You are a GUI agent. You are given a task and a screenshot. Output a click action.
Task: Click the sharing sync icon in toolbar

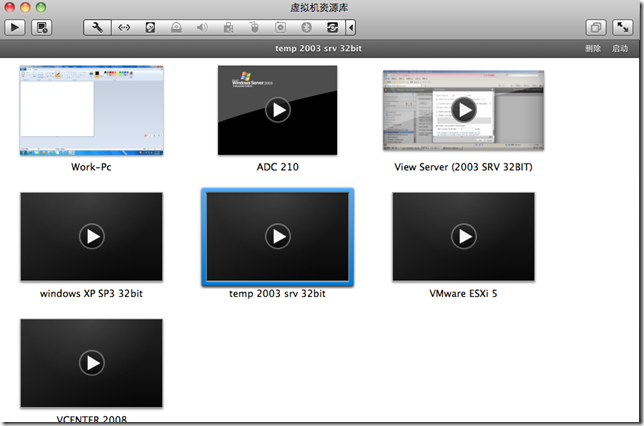point(332,28)
